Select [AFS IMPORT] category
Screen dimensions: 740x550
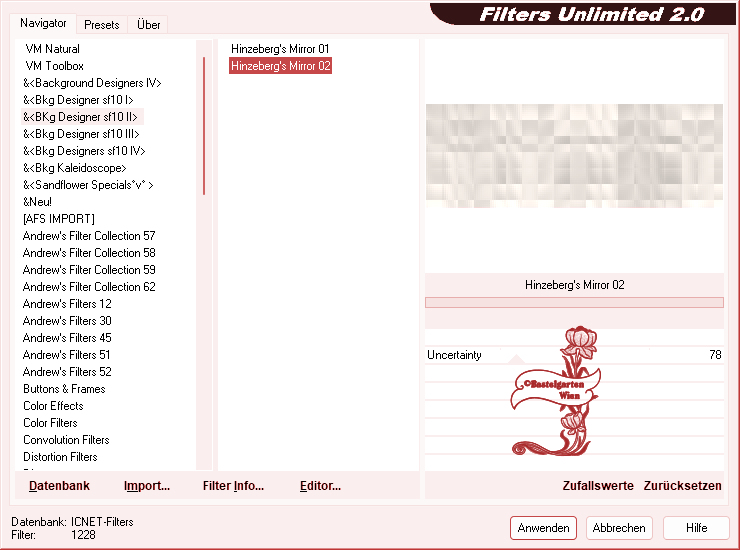tap(59, 219)
